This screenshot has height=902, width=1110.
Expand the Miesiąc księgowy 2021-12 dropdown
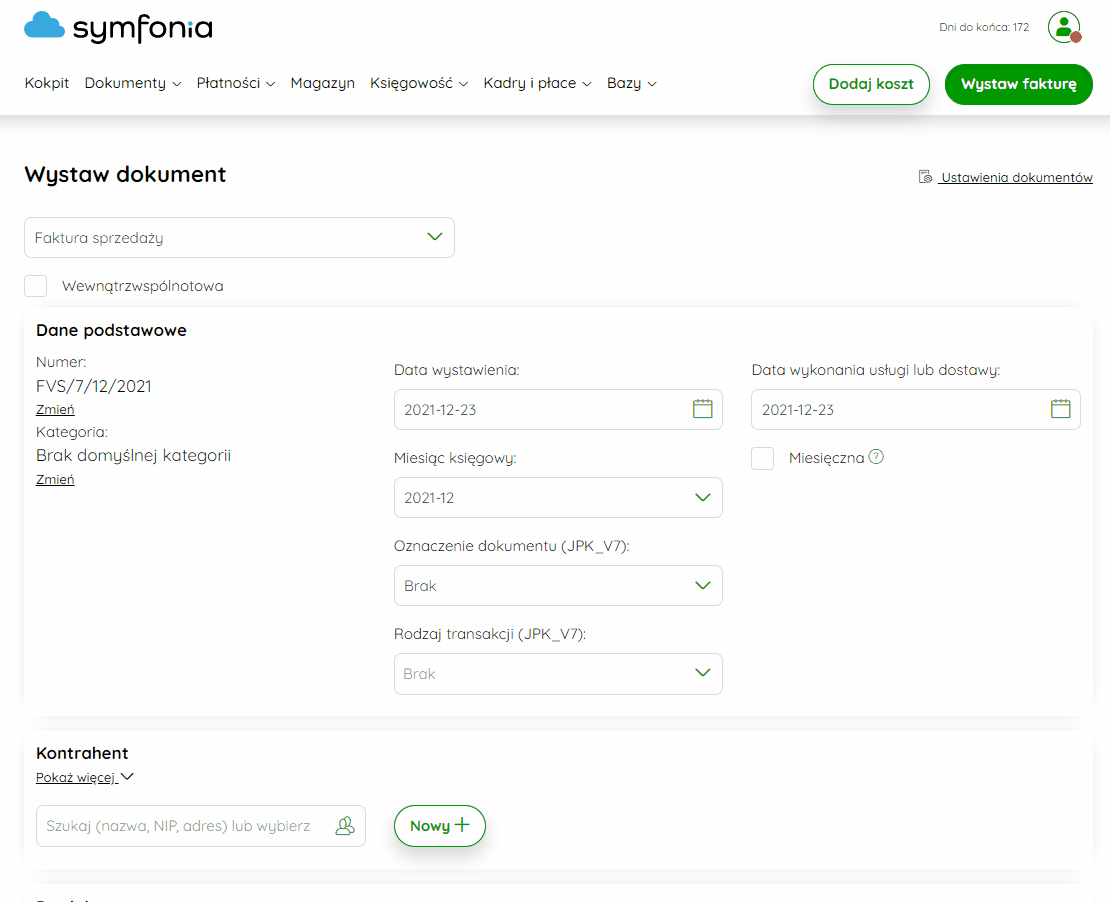pyautogui.click(x=558, y=498)
